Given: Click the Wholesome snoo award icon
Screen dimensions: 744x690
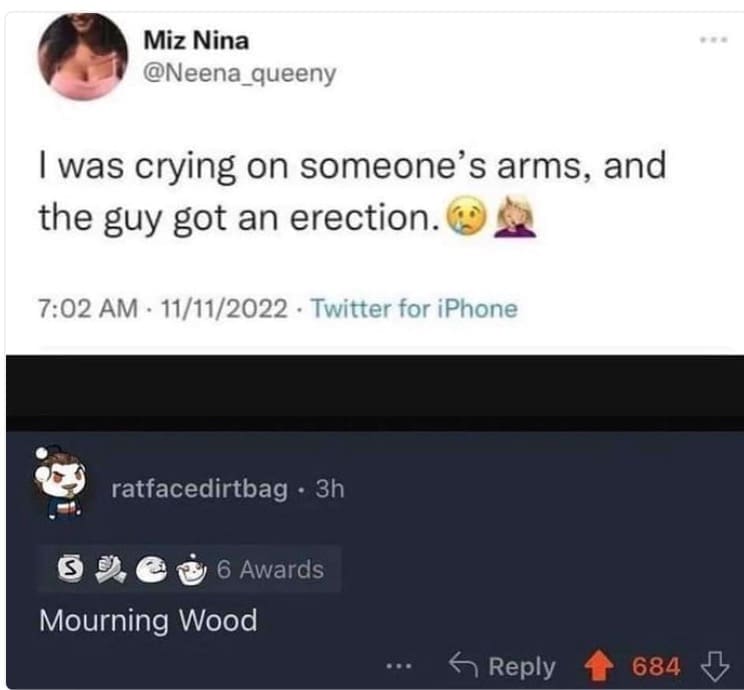Looking at the screenshot, I should pos(192,569).
